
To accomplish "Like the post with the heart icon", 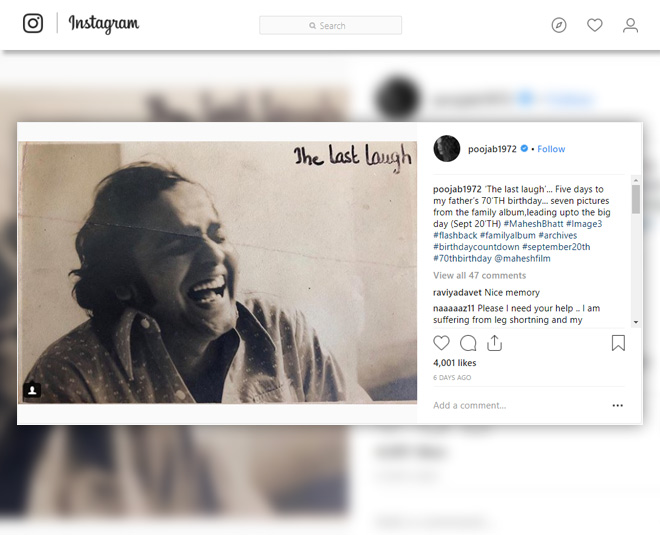I will [x=442, y=343].
